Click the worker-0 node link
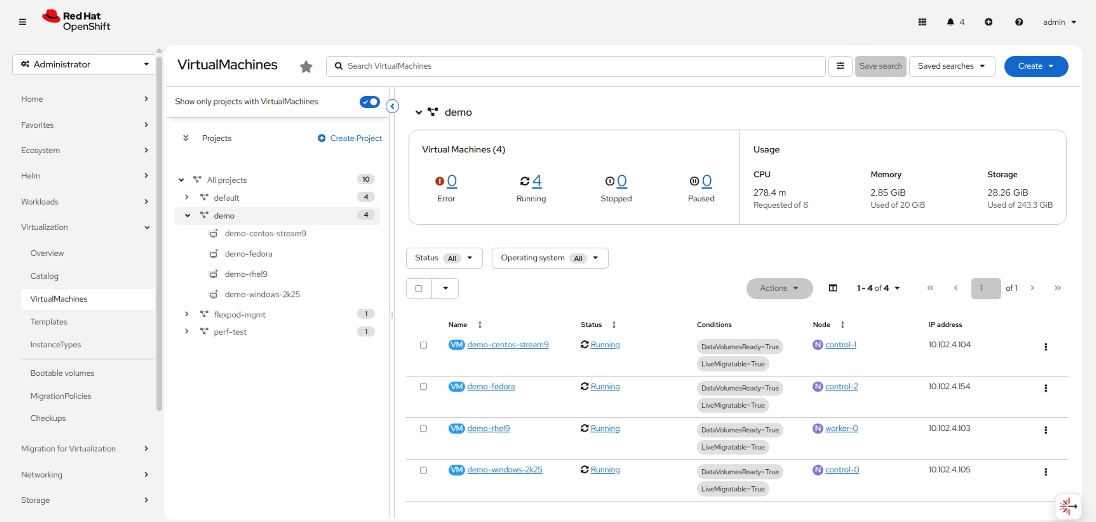 842,428
